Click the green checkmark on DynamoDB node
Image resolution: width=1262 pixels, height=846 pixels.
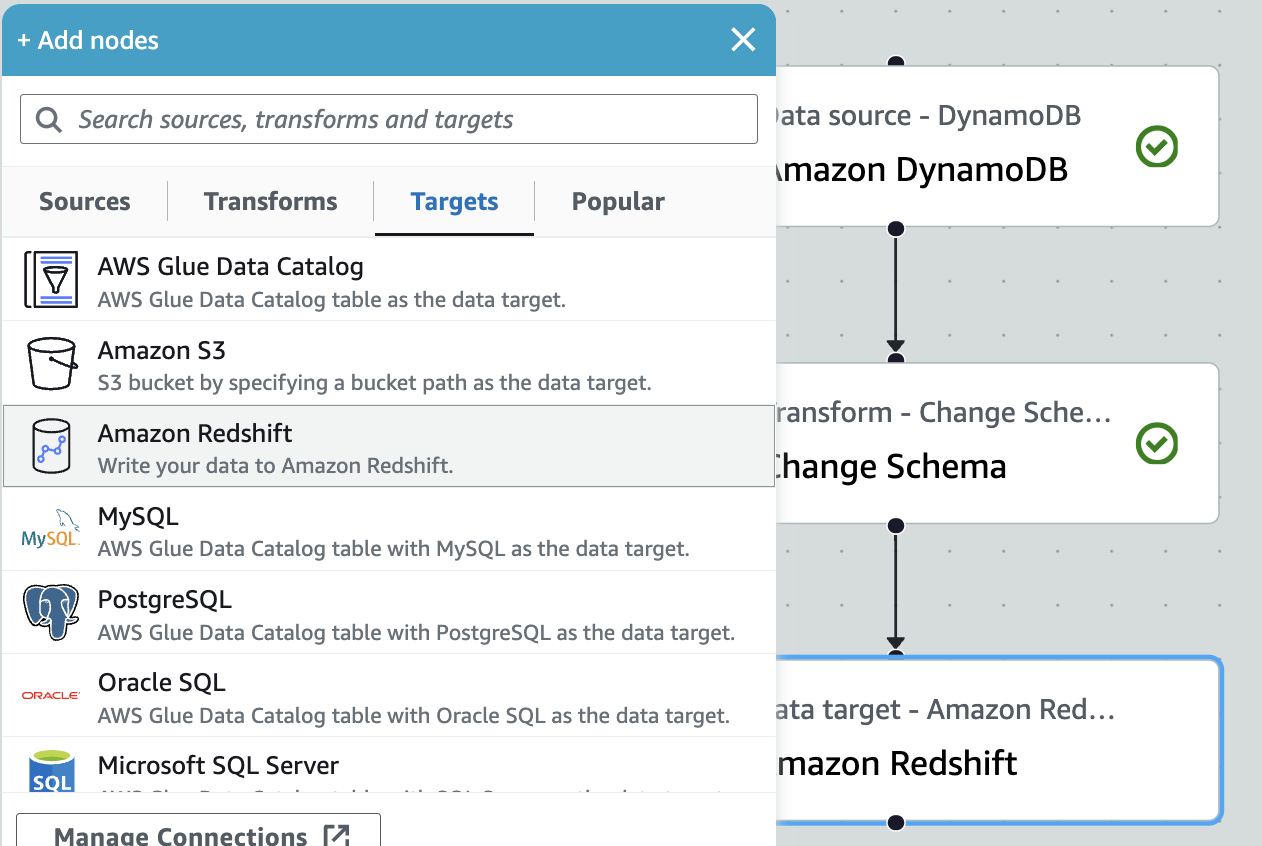point(1157,146)
